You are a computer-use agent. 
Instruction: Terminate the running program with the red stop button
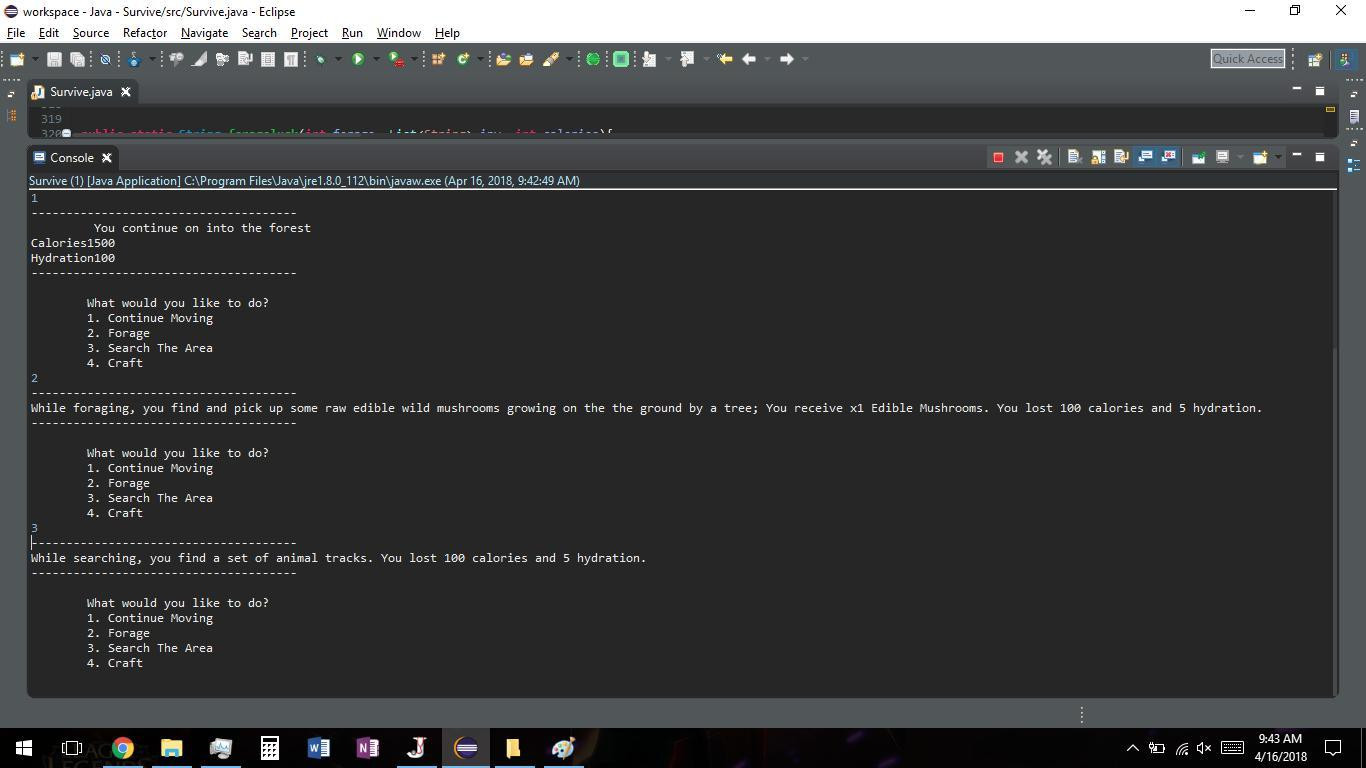point(998,157)
